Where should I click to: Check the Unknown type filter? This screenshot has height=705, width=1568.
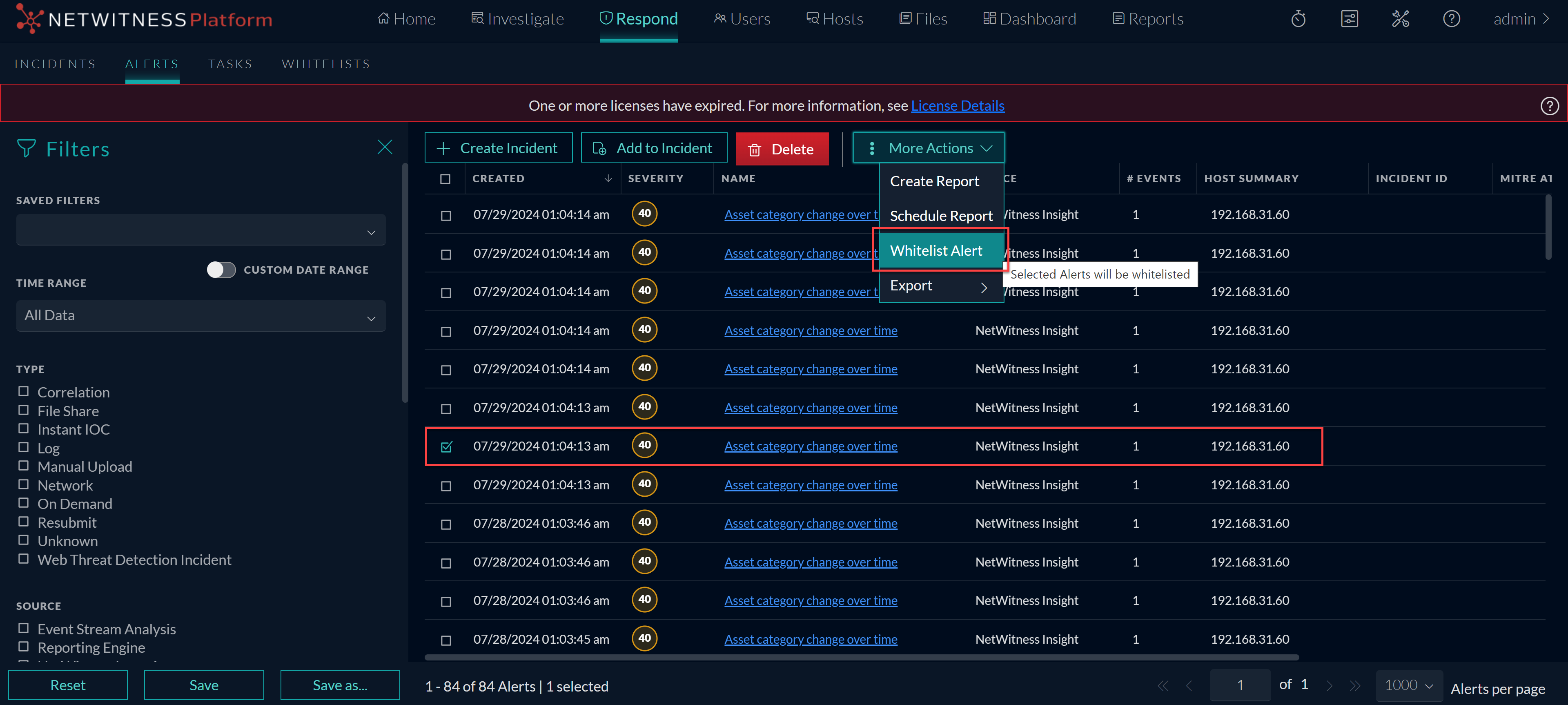coord(23,540)
